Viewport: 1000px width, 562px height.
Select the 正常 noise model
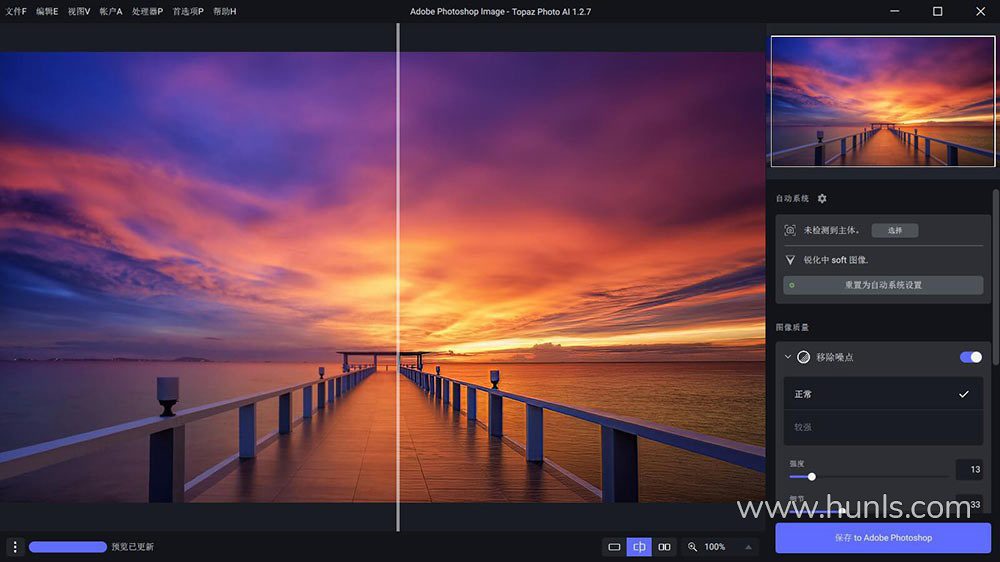[x=883, y=394]
